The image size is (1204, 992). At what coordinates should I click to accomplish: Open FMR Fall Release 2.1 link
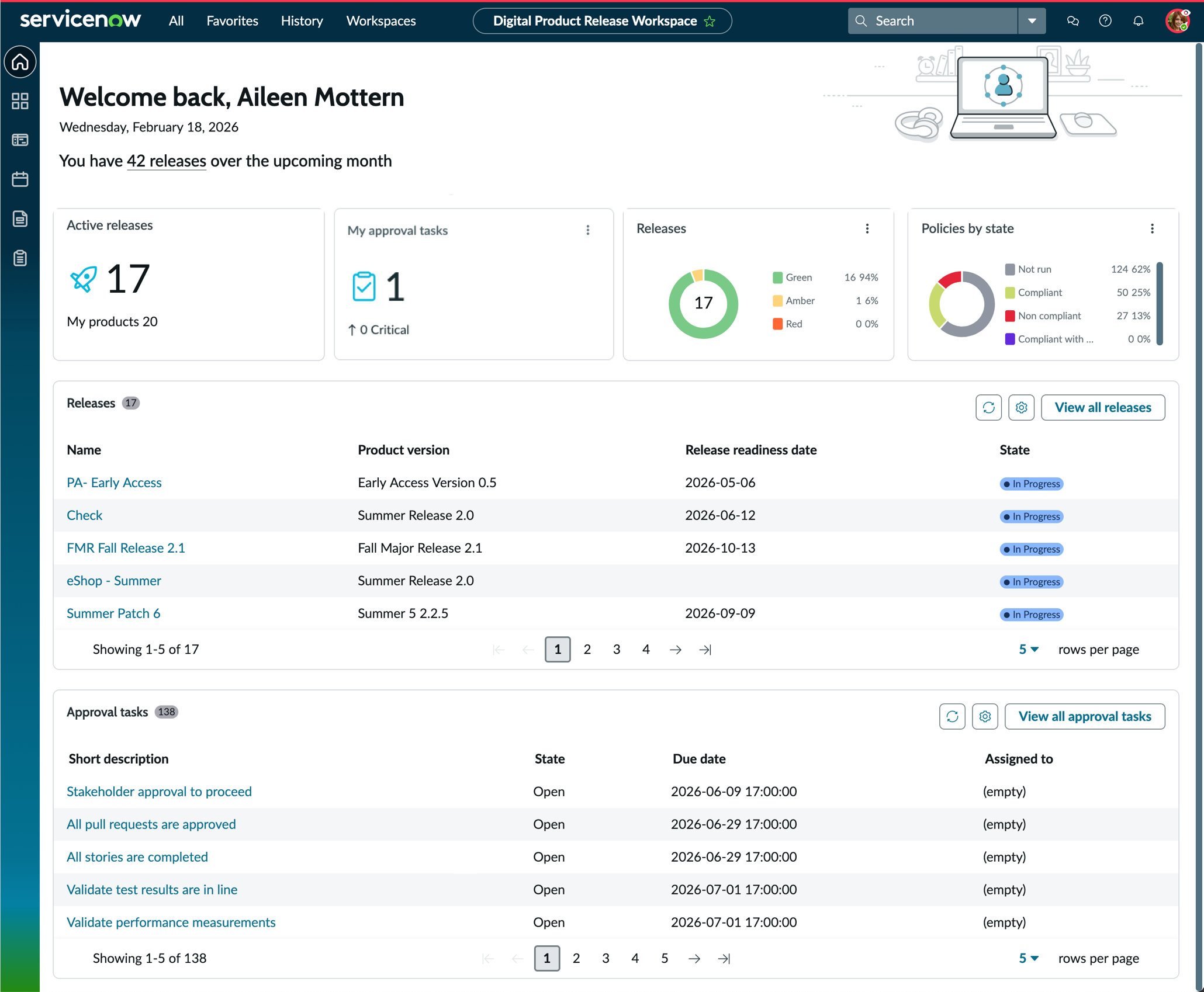pyautogui.click(x=126, y=548)
